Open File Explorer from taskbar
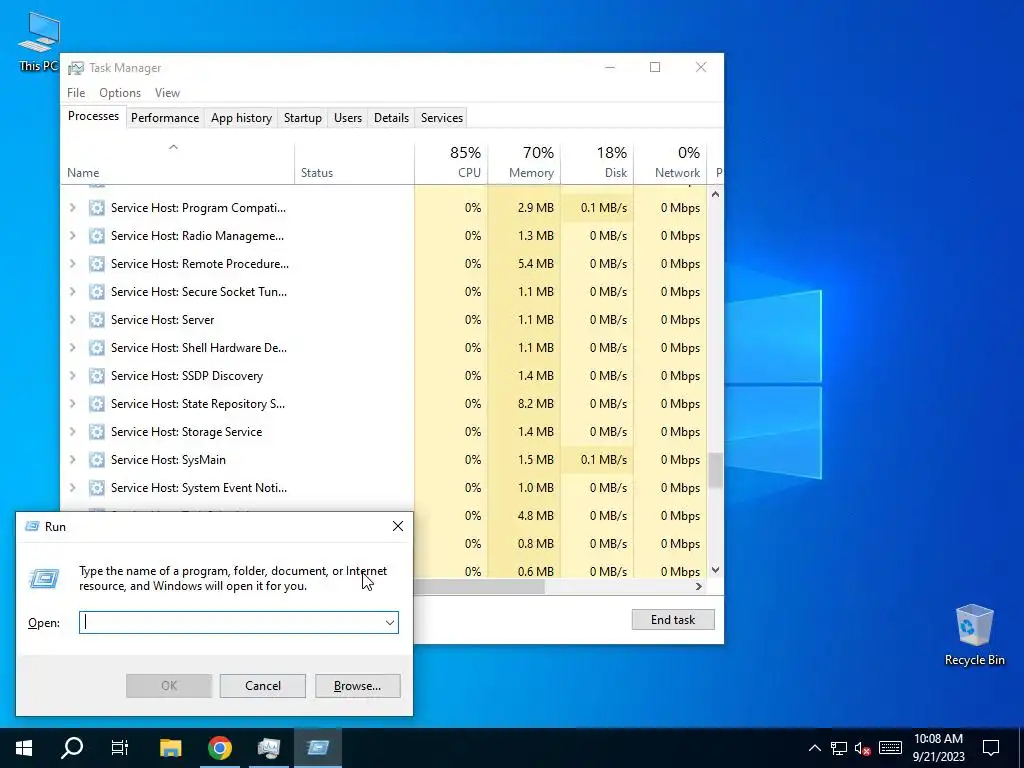The image size is (1024, 768). (170, 748)
